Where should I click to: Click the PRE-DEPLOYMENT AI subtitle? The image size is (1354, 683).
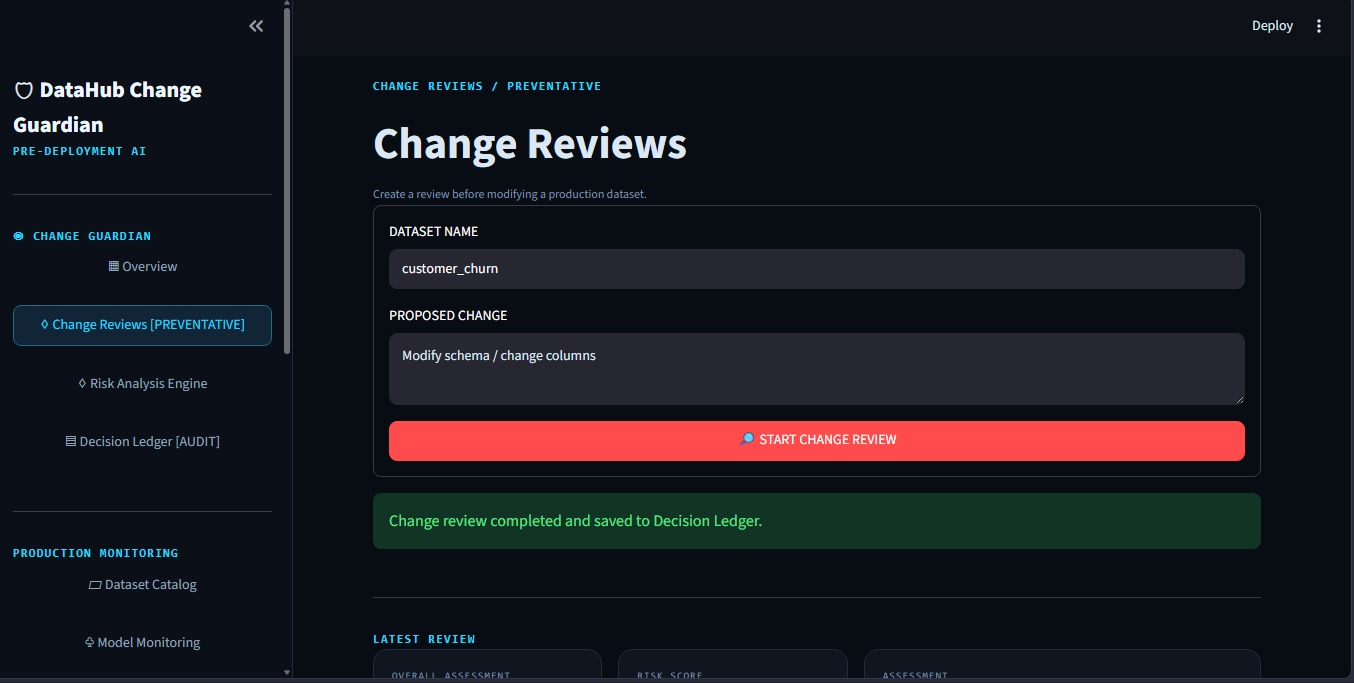80,151
